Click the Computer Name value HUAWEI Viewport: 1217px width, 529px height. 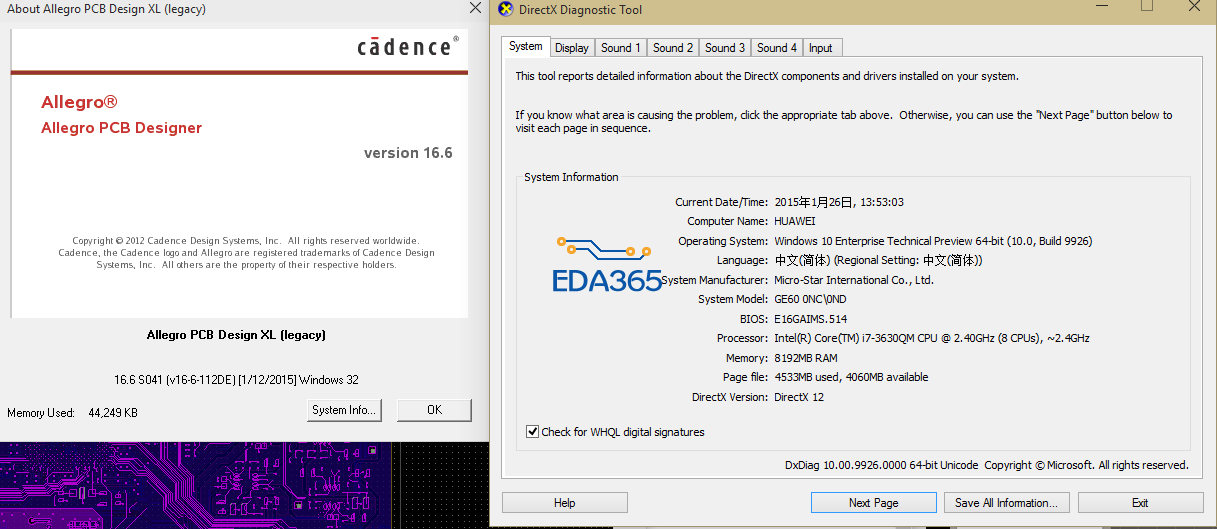pos(795,221)
